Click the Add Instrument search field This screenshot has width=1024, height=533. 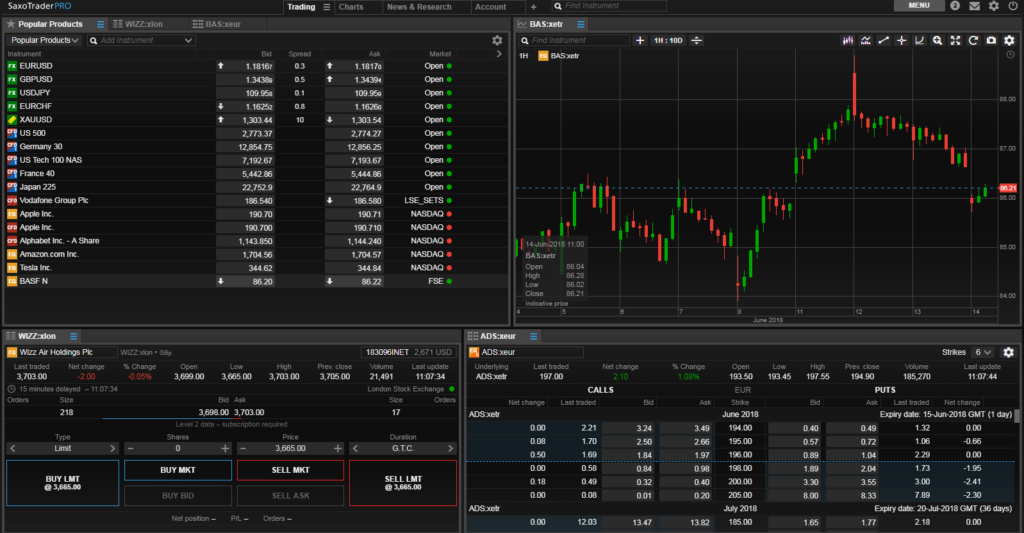coord(141,41)
